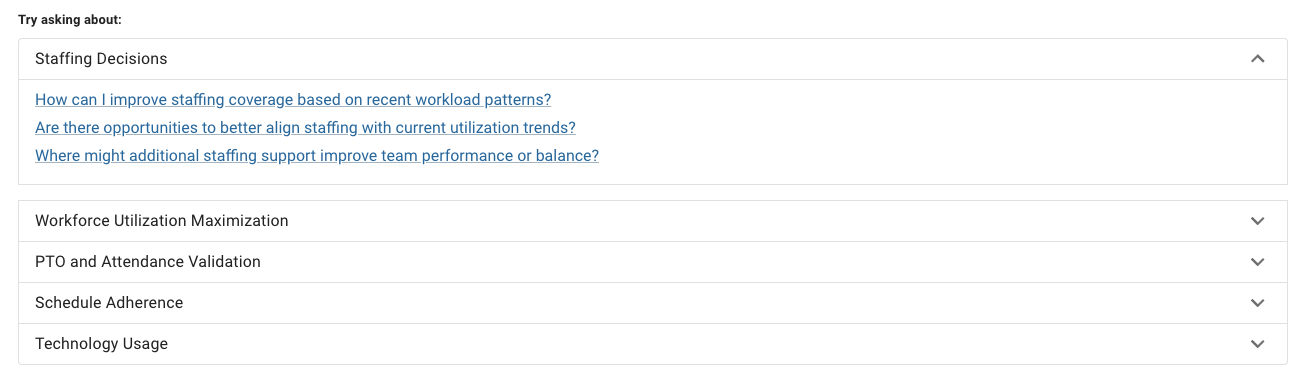Expand the PTO and Attendance Validation title
Screen dimensions: 1312x389
(x=148, y=262)
